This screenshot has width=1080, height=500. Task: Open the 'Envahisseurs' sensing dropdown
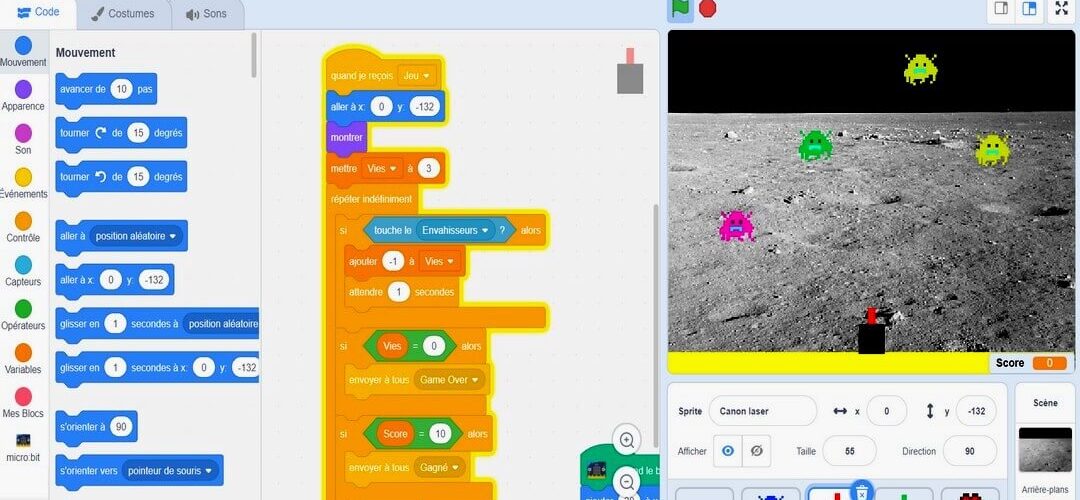point(455,230)
